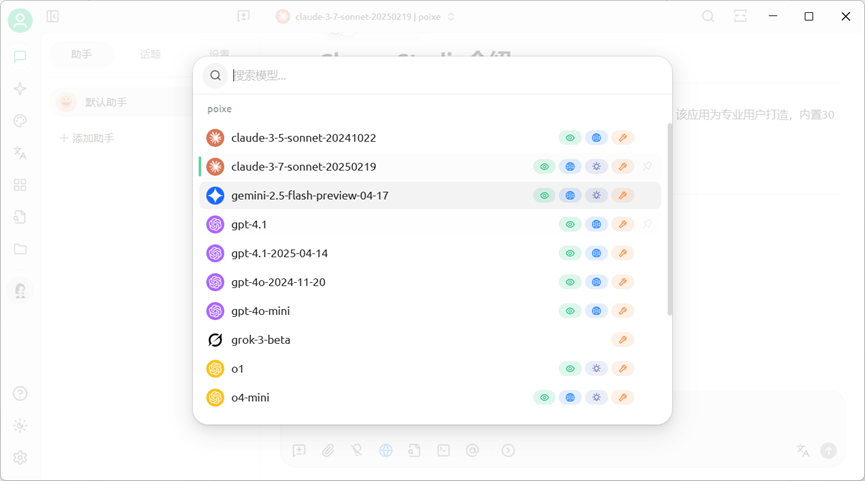Open the agents sparkle sidebar icon
The width and height of the screenshot is (865, 481).
(20, 89)
